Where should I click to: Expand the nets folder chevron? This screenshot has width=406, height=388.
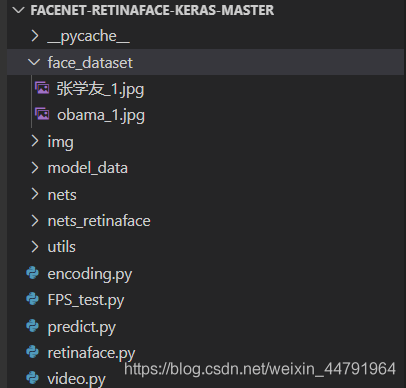click(35, 194)
